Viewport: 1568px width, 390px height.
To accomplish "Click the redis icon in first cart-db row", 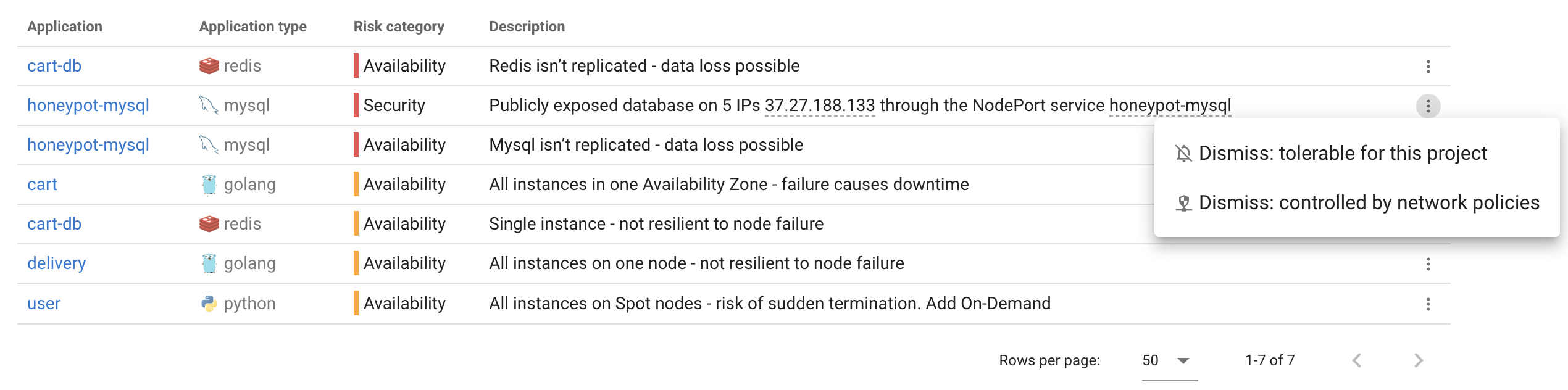I will pyautogui.click(x=209, y=66).
